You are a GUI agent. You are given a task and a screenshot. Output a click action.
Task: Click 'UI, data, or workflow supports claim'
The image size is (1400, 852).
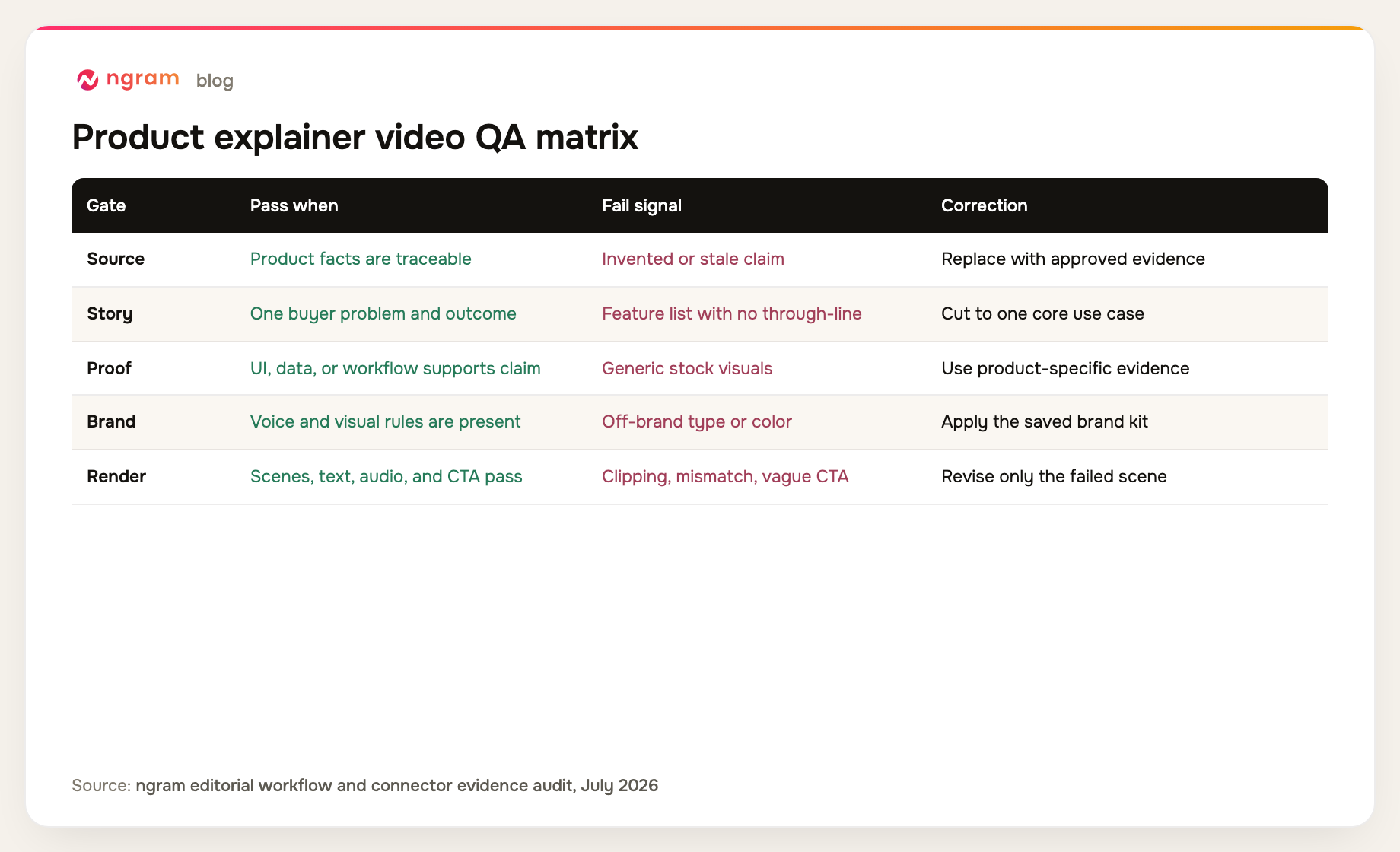[396, 368]
